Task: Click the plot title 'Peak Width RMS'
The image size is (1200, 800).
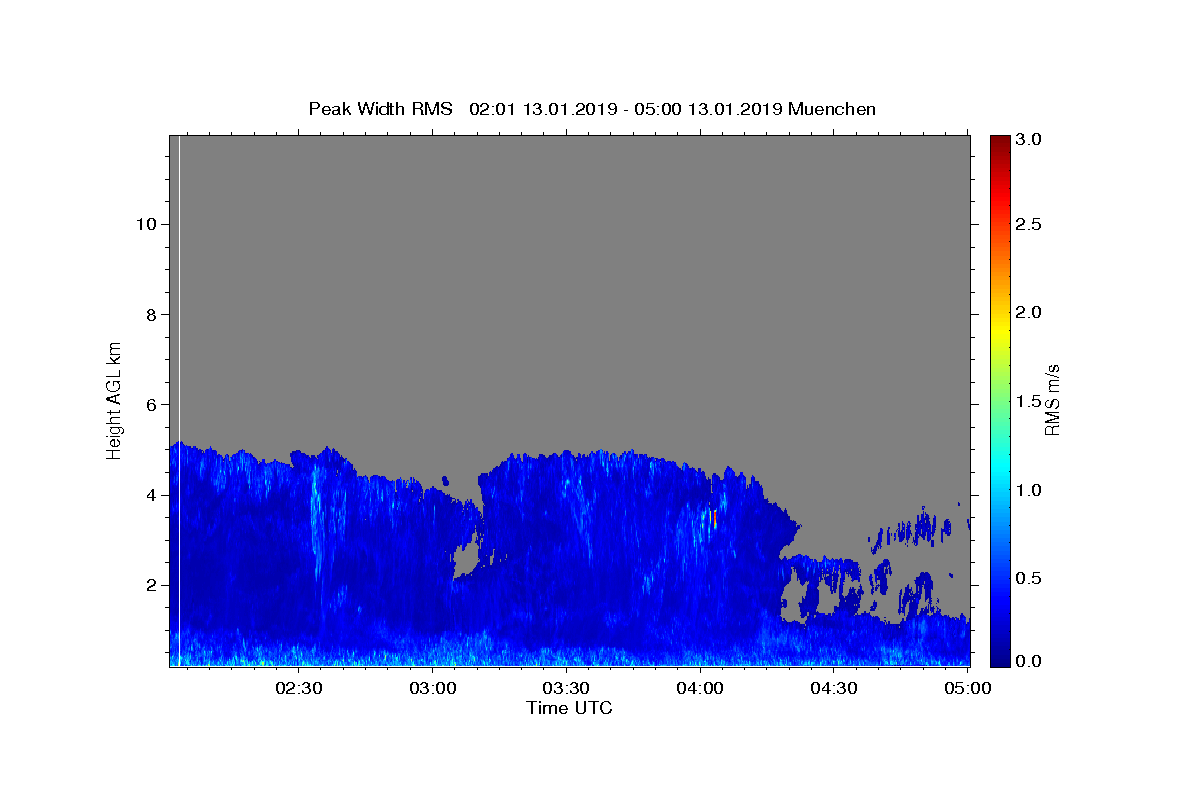Action: tap(380, 109)
